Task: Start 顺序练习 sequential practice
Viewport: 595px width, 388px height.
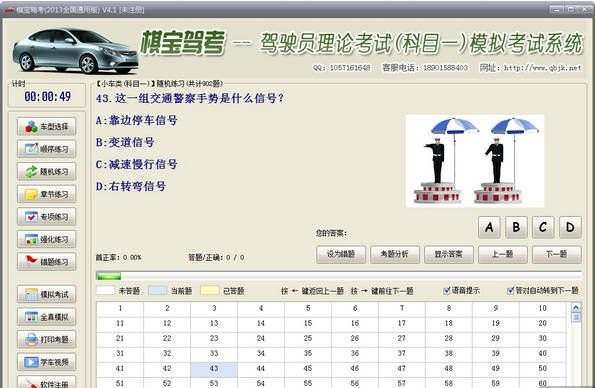Action: click(x=46, y=149)
